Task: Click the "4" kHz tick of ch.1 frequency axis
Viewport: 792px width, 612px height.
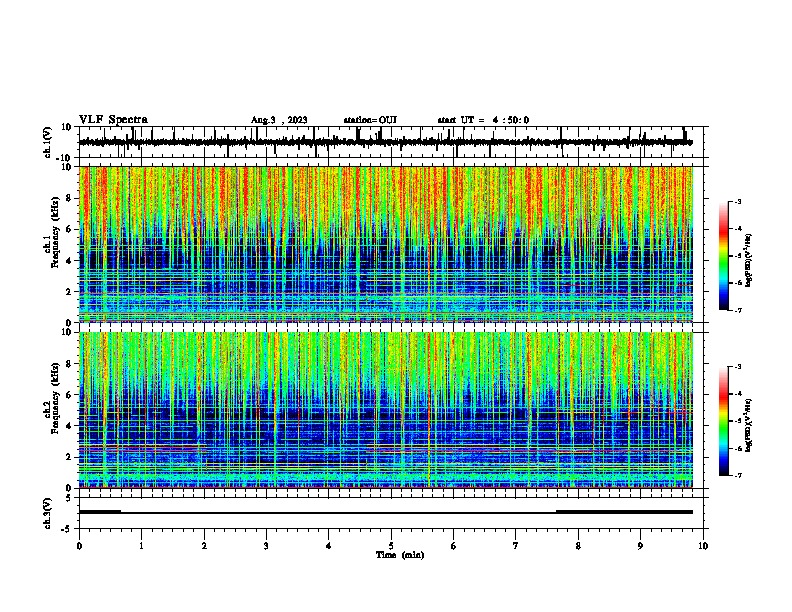Action: tap(69, 261)
